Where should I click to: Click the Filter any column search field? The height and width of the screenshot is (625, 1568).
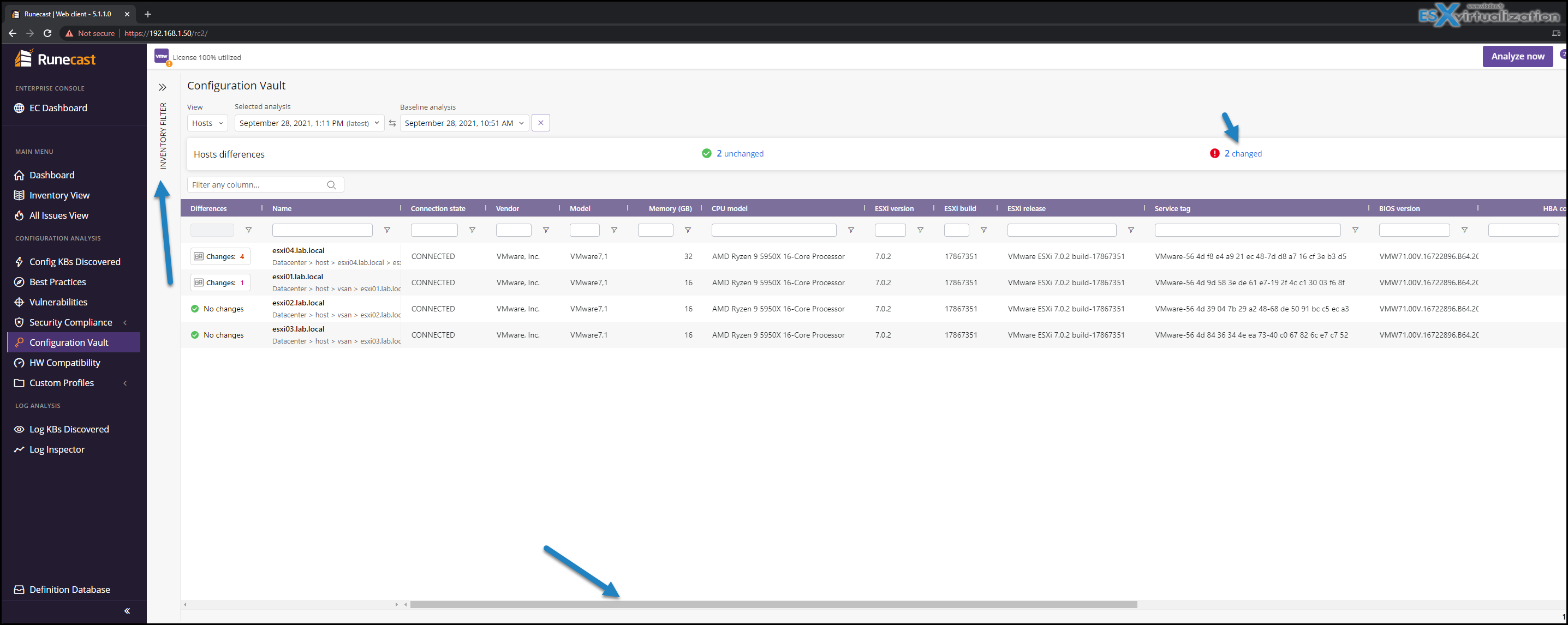click(x=265, y=185)
